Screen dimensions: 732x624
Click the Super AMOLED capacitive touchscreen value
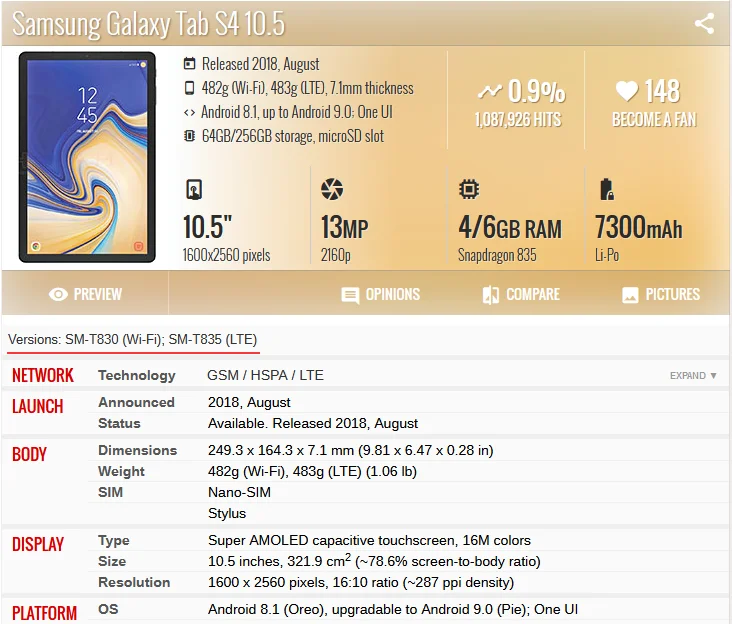pyautogui.click(x=369, y=540)
